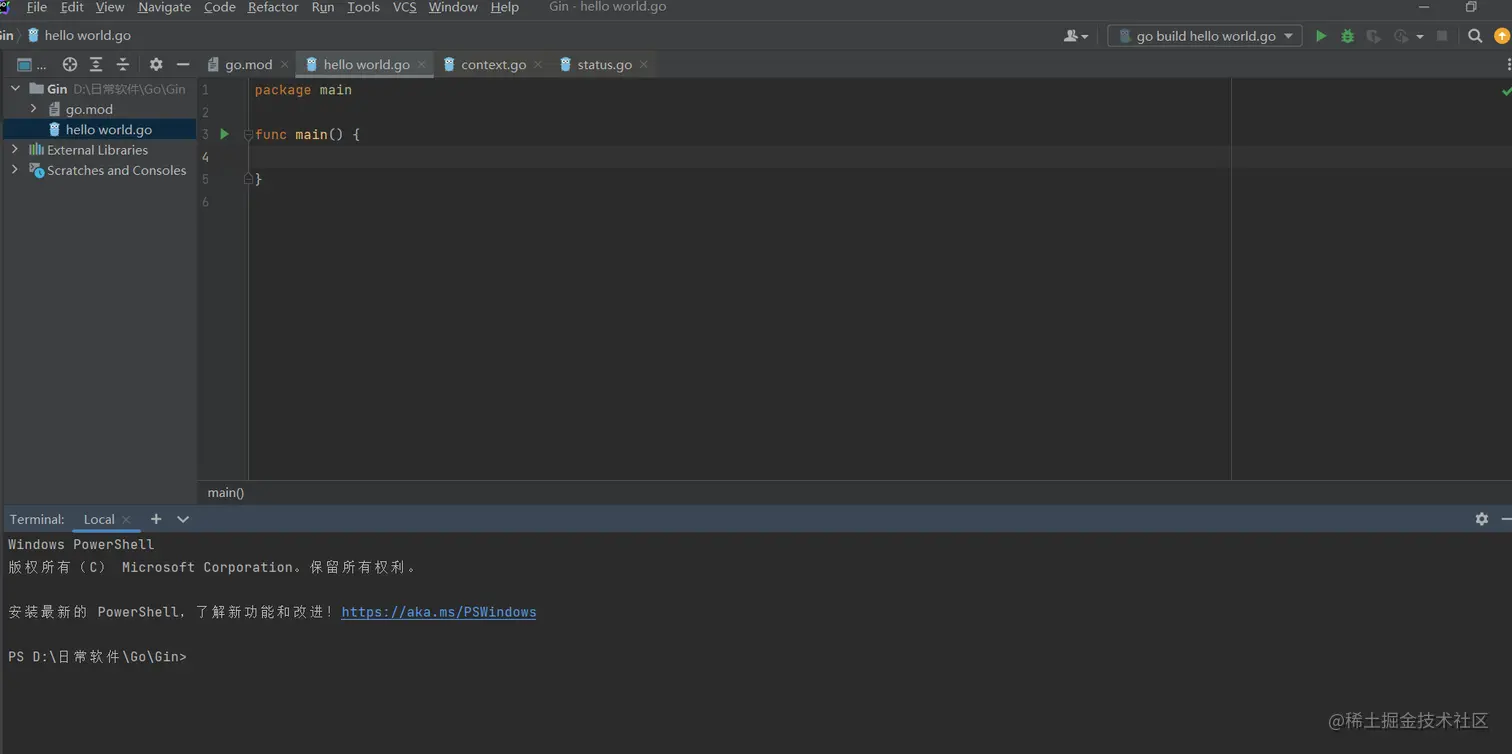This screenshot has height=754, width=1512.
Task: Click Expand All in the Project panel
Action: click(96, 64)
